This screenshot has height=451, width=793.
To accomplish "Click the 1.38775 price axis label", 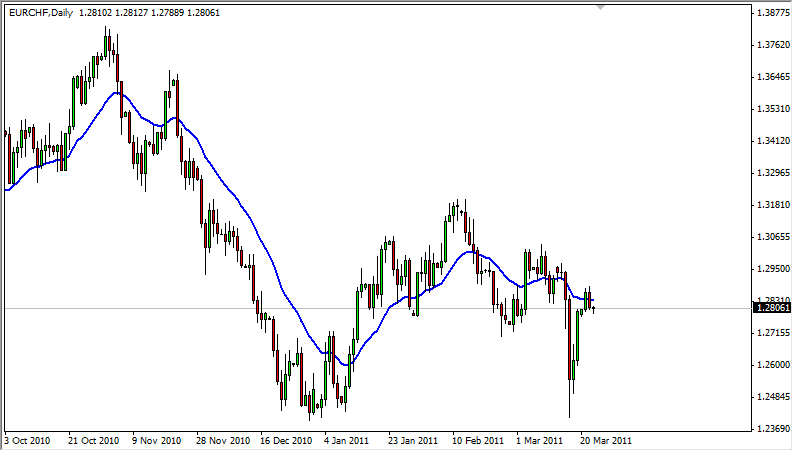I will [773, 13].
